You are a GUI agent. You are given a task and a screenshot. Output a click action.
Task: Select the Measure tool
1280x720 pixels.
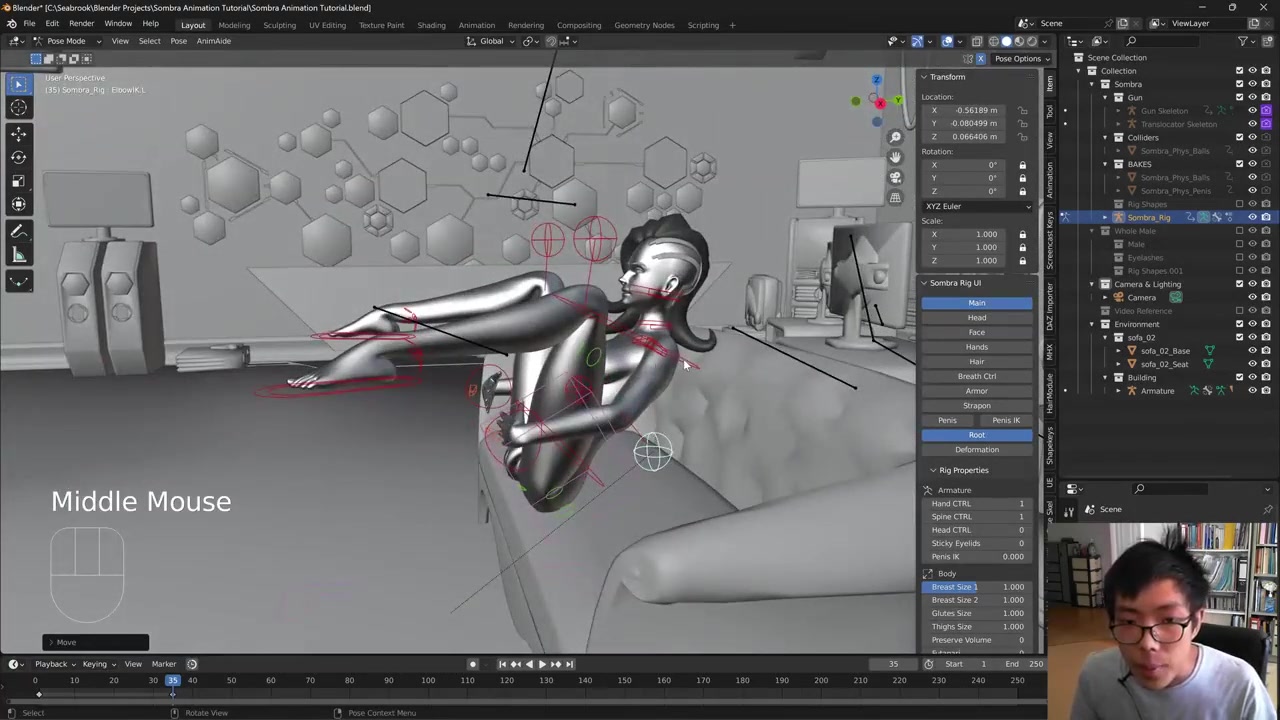18,256
